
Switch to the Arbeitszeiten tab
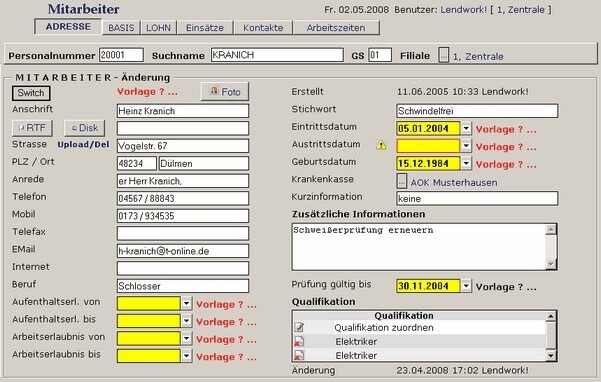[336, 28]
